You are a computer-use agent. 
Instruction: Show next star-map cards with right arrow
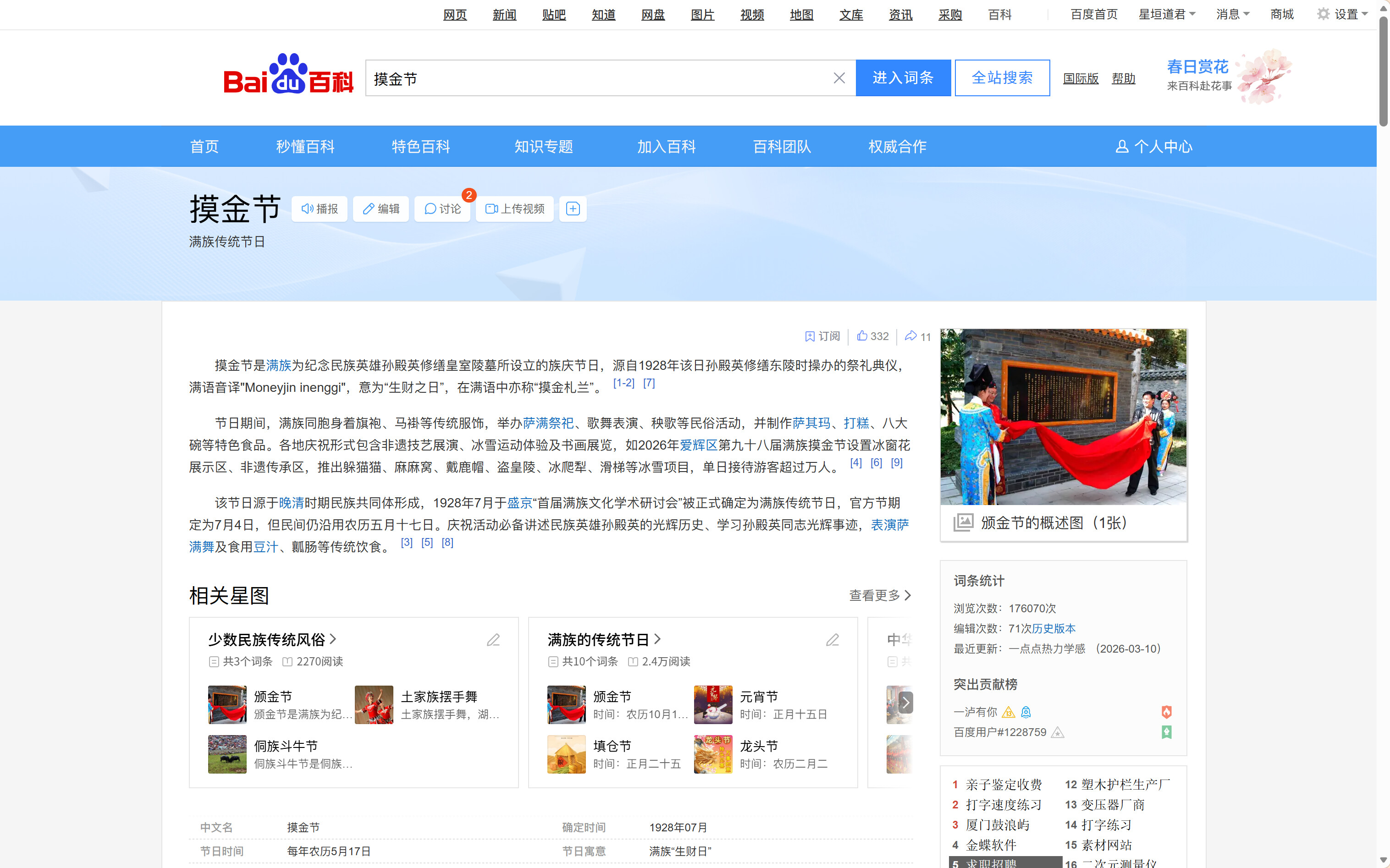coord(905,702)
